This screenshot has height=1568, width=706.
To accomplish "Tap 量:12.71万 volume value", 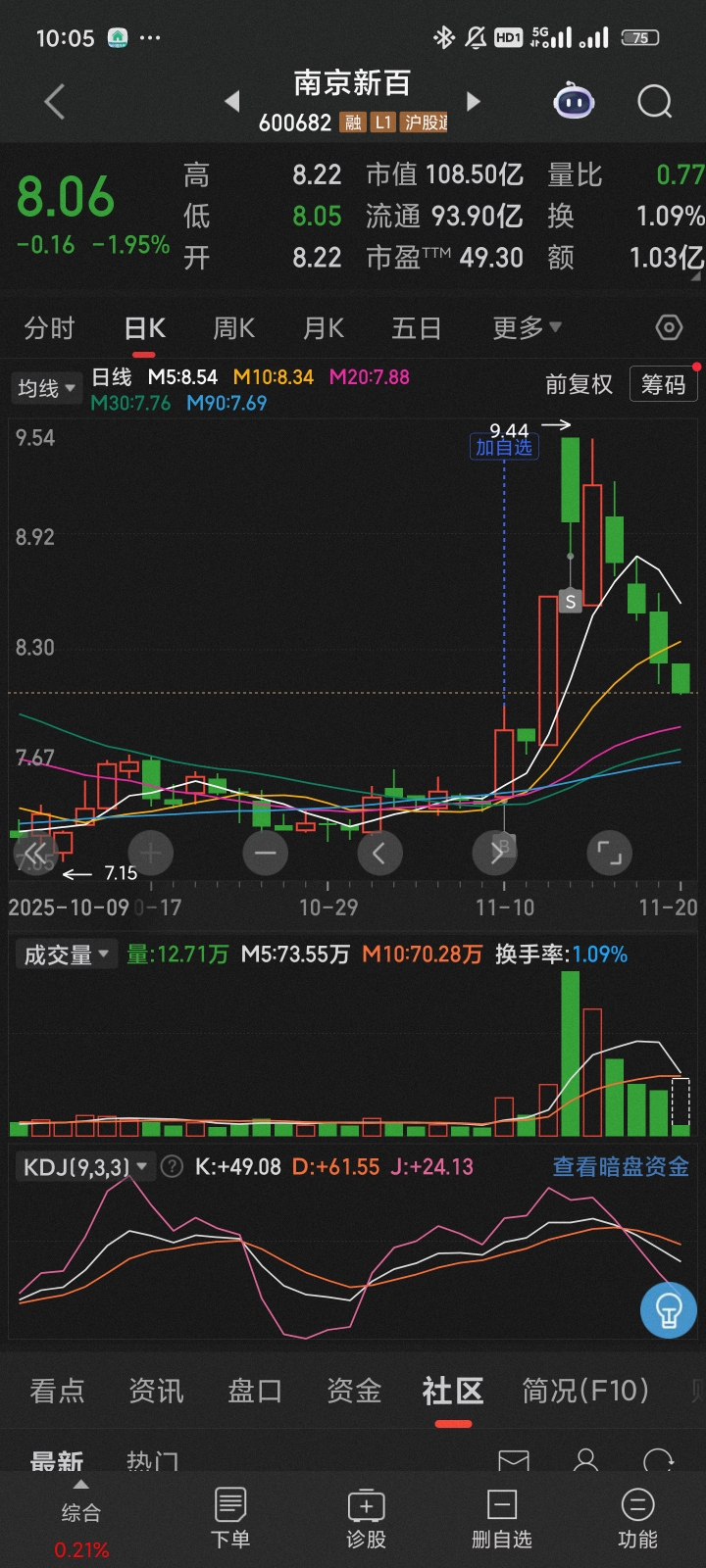I will 177,954.
